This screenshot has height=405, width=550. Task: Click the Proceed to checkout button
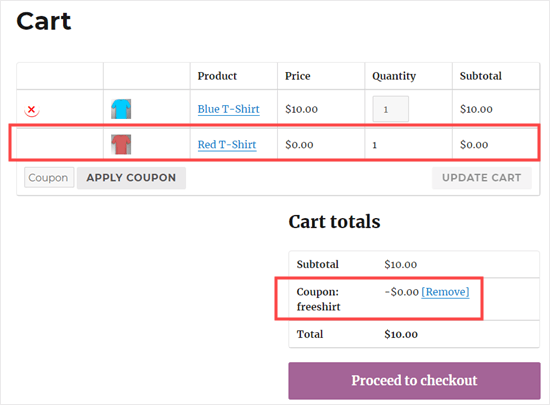point(414,380)
